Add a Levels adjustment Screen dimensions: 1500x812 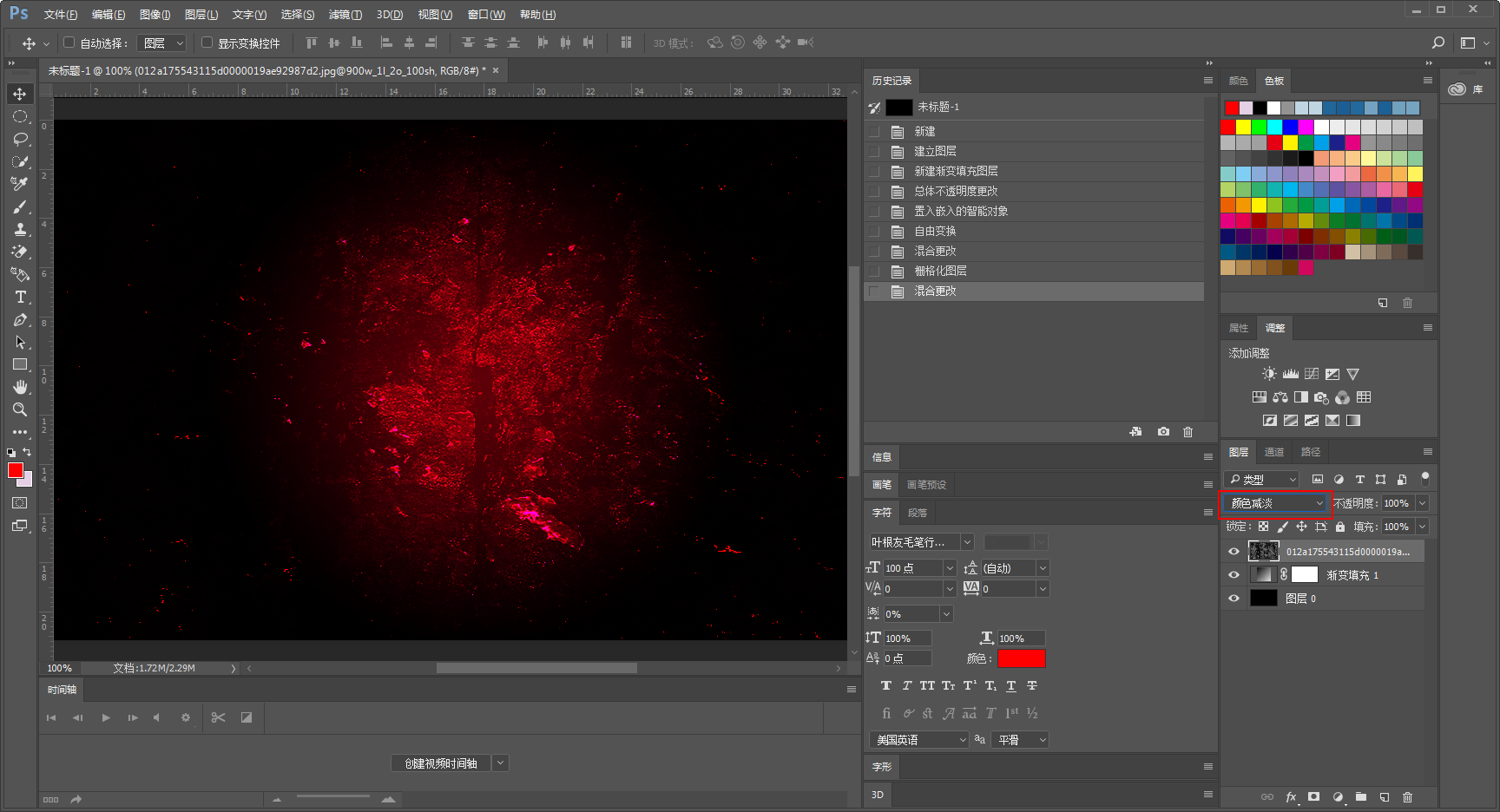coord(1291,374)
